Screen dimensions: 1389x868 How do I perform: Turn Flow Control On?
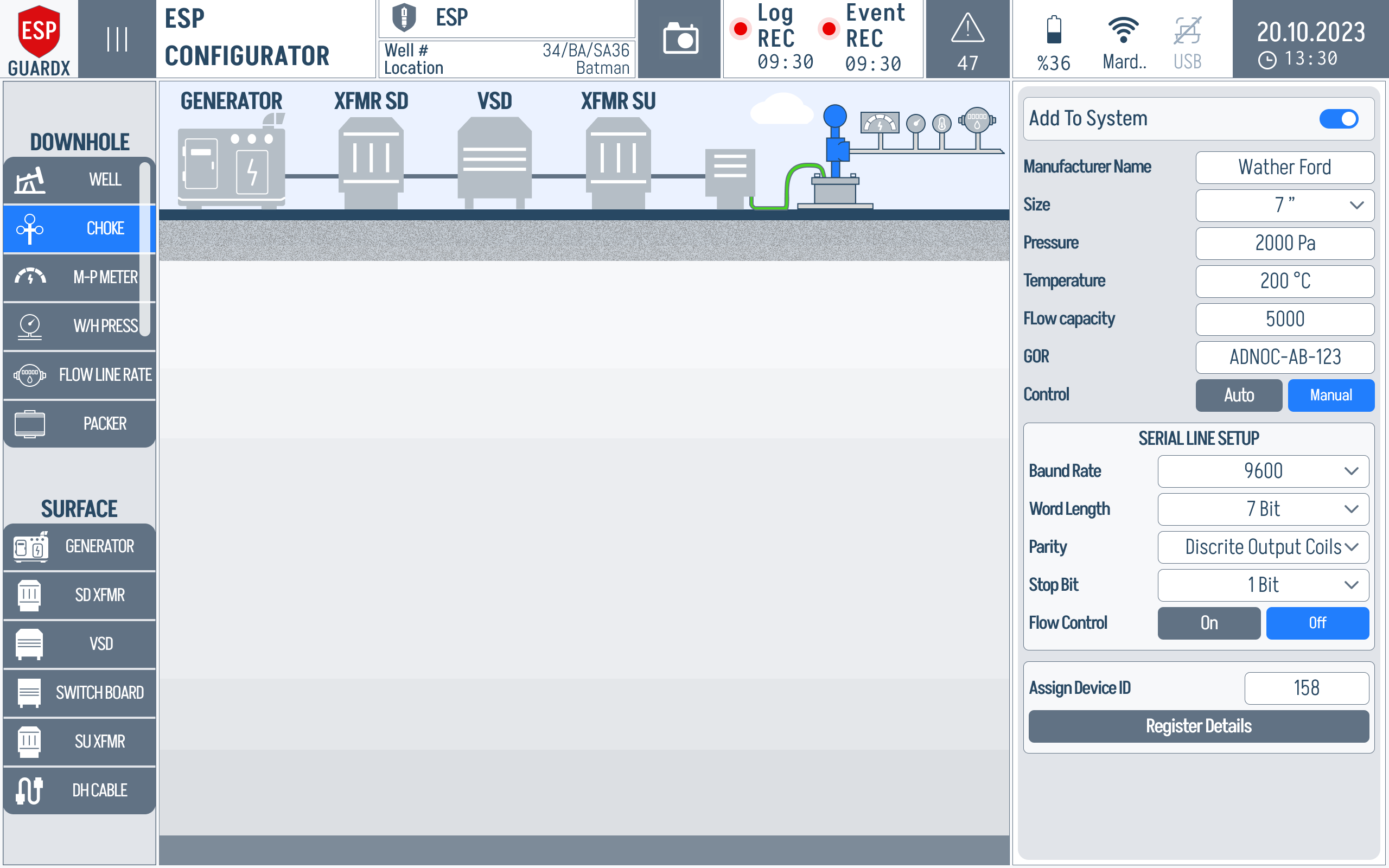[x=1209, y=623]
